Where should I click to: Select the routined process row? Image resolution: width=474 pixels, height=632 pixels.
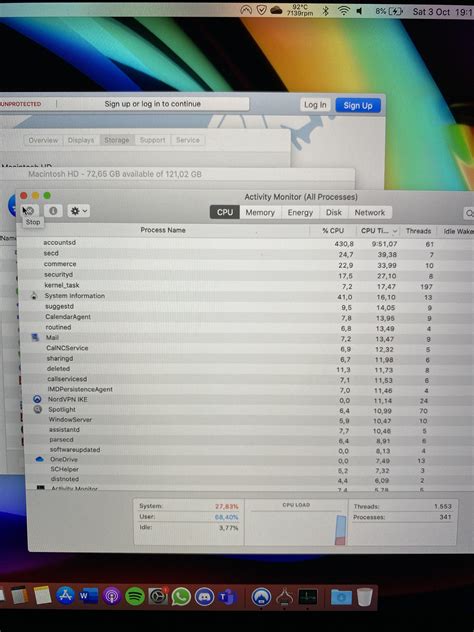pyautogui.click(x=246, y=328)
